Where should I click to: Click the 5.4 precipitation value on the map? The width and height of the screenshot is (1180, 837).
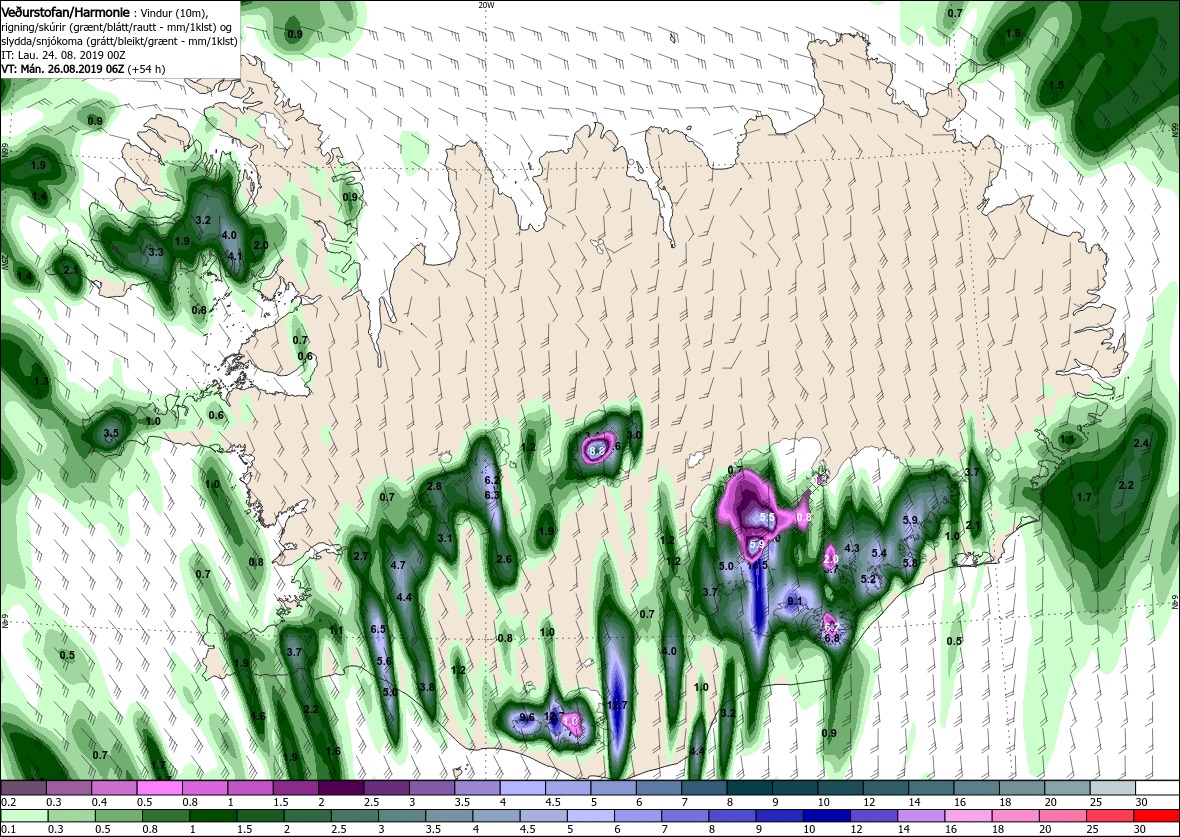point(879,553)
